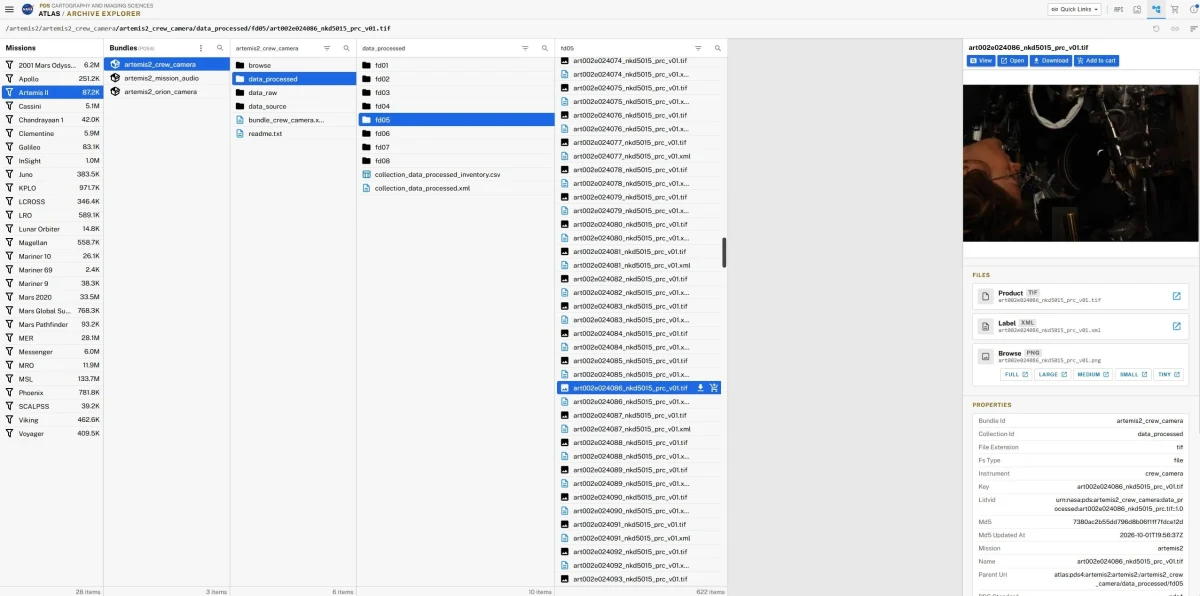This screenshot has height=596, width=1200.
Task: Search the artemis2_crew_camera column
Action: tap(346, 48)
